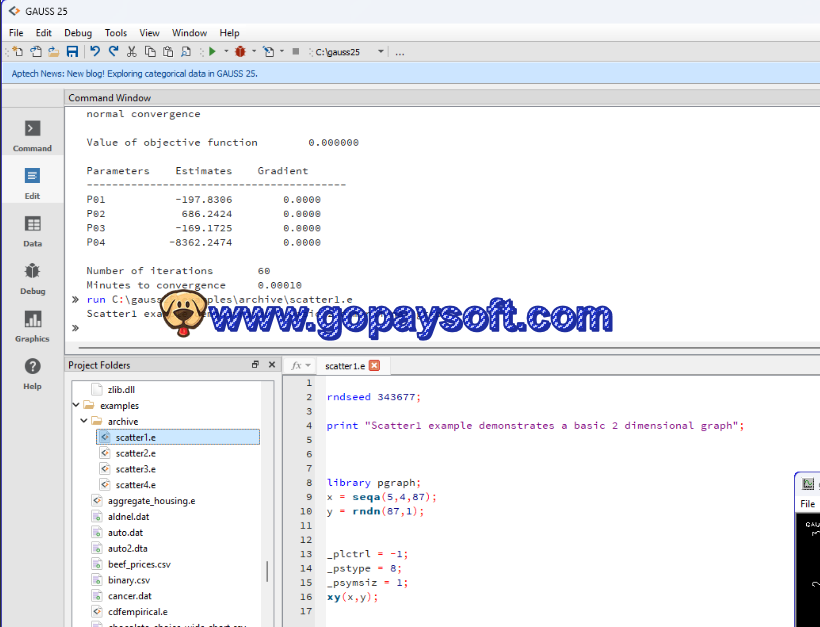
Task: Close the scatter1.e editor tab
Action: click(375, 366)
